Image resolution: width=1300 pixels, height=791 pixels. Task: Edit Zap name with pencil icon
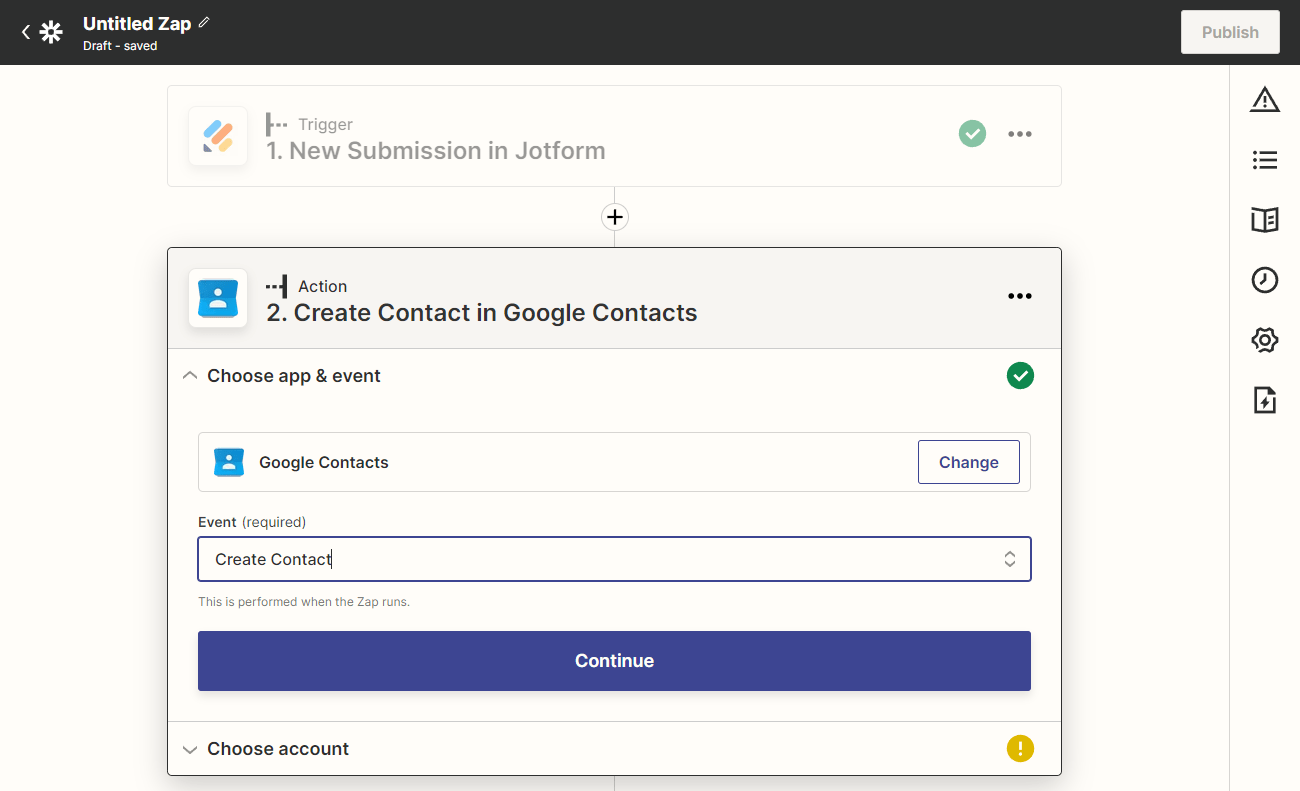(x=205, y=22)
